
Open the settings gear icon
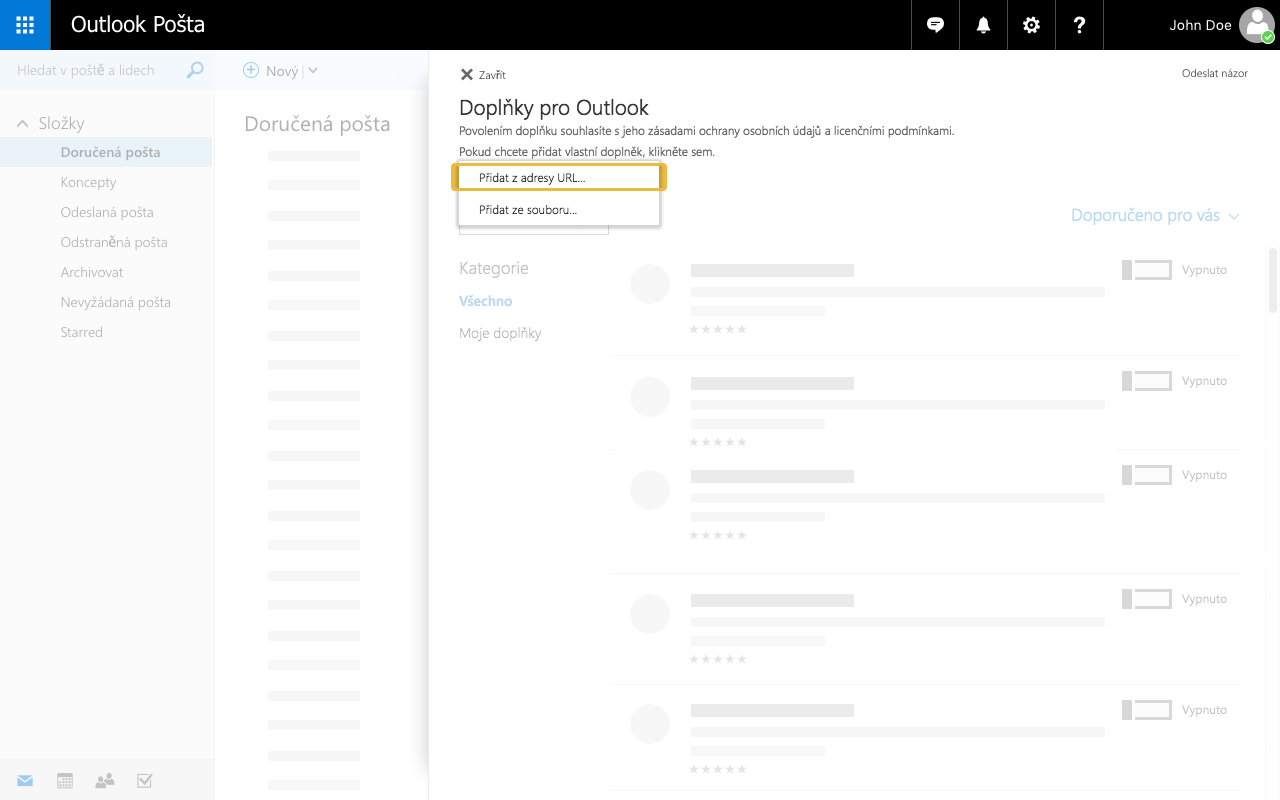pos(1031,25)
